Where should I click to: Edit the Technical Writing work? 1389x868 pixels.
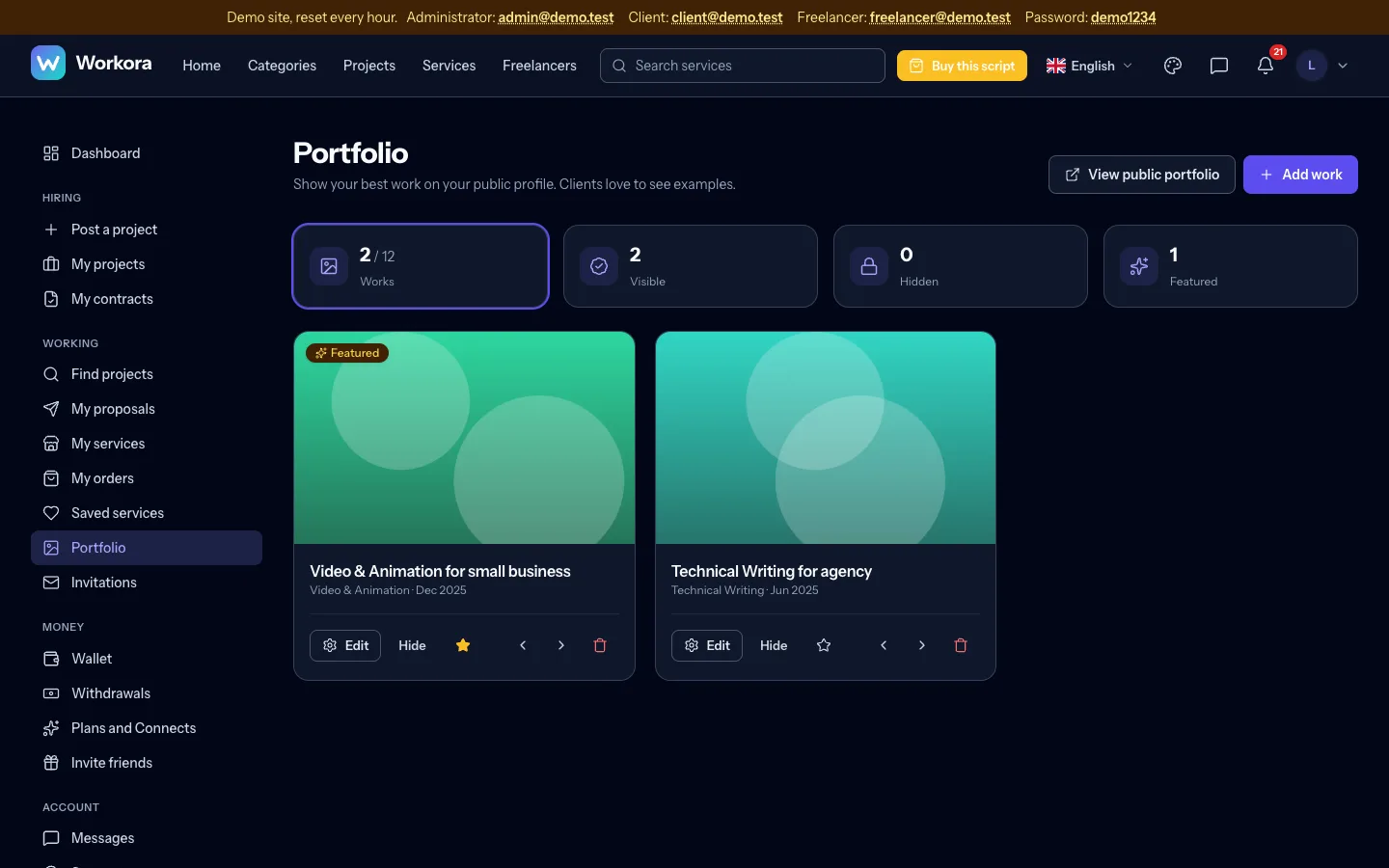point(707,645)
